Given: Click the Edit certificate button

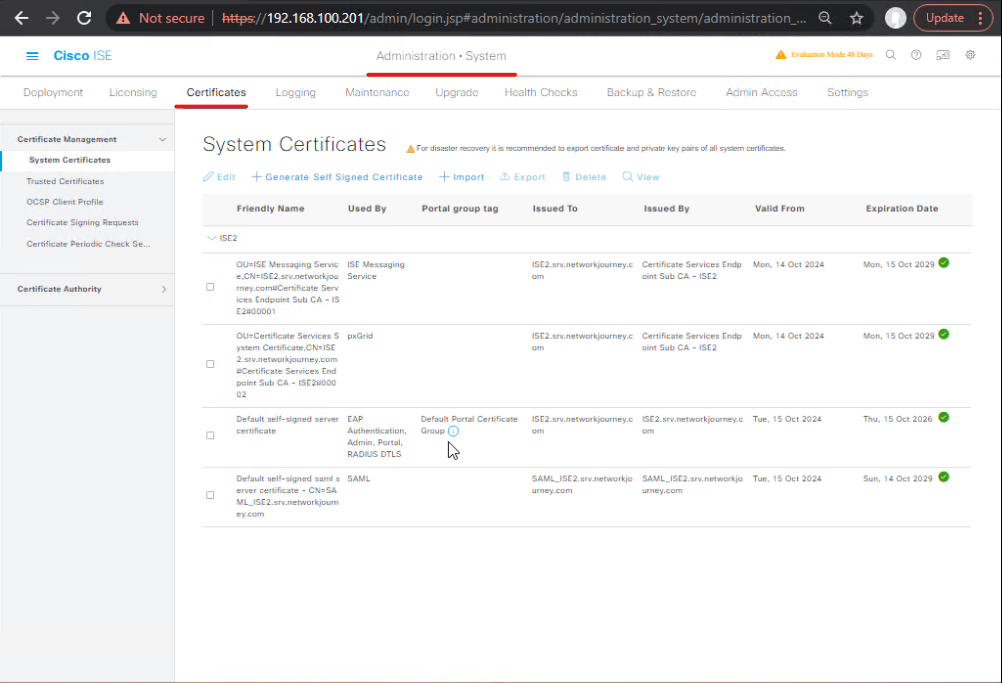Looking at the screenshot, I should click(219, 177).
